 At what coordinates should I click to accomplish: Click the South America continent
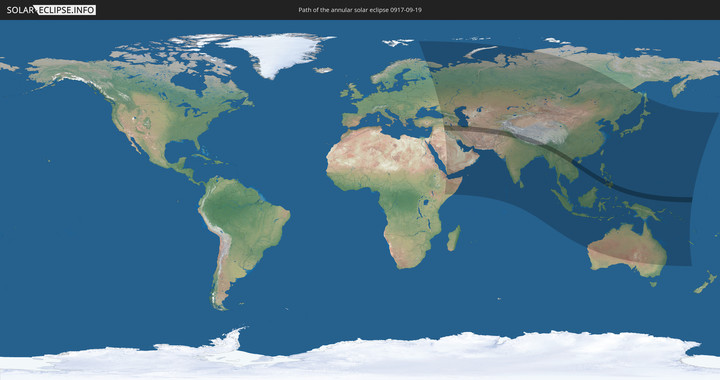pyautogui.click(x=239, y=229)
